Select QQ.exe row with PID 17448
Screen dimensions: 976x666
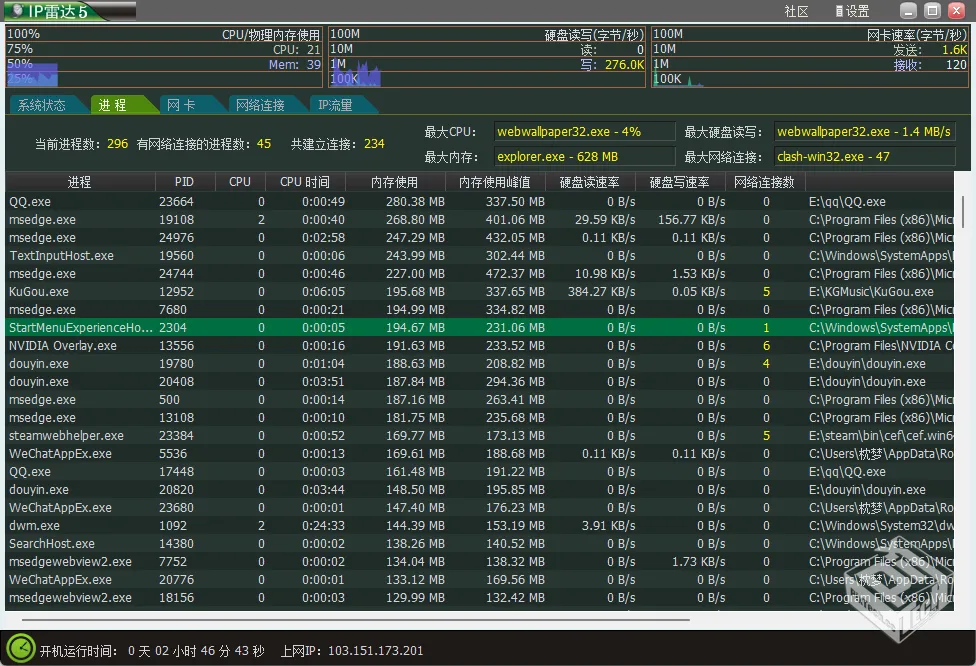pos(479,472)
